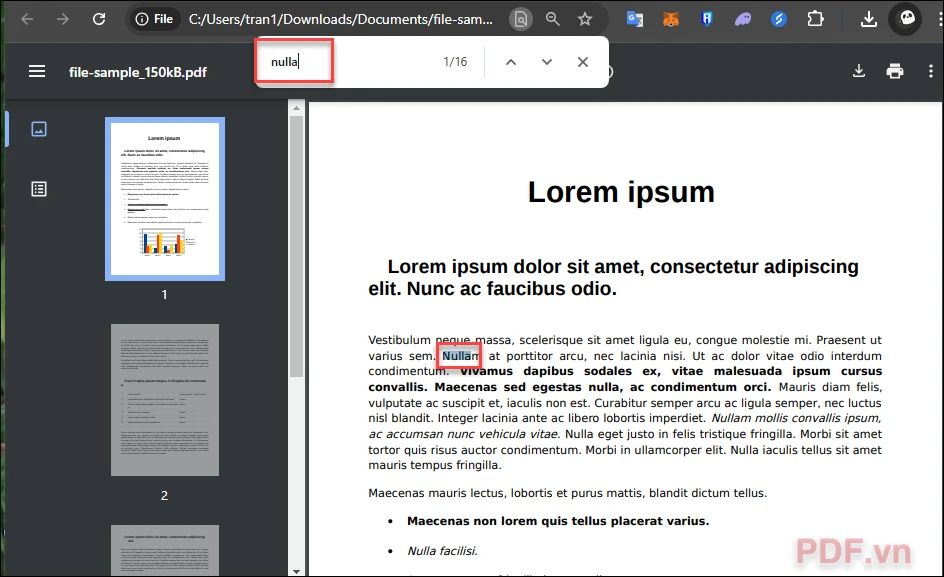Click the thumbnail panel scrollbar thumb
This screenshot has height=577, width=944.
pyautogui.click(x=296, y=247)
